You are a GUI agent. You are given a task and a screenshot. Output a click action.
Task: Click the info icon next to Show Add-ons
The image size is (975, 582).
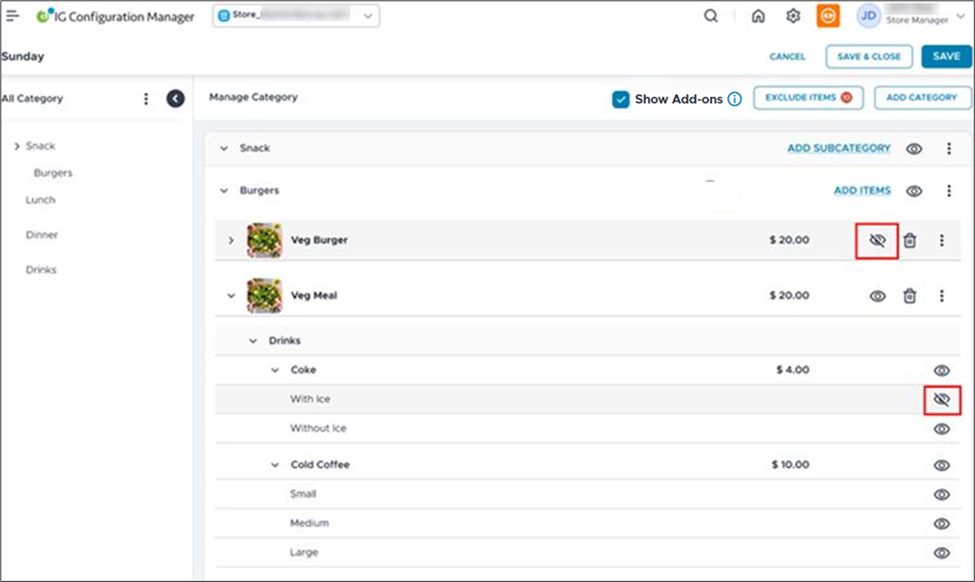734,97
